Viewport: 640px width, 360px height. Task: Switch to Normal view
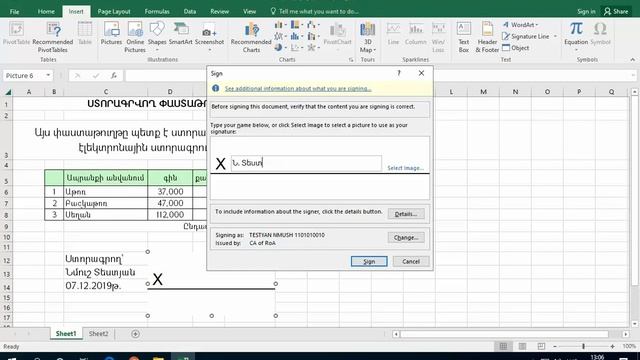(503, 346)
